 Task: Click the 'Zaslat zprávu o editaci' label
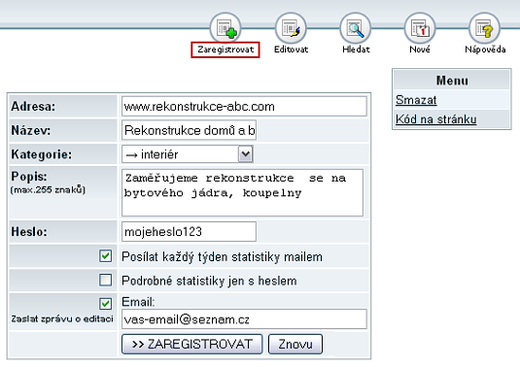(x=62, y=319)
